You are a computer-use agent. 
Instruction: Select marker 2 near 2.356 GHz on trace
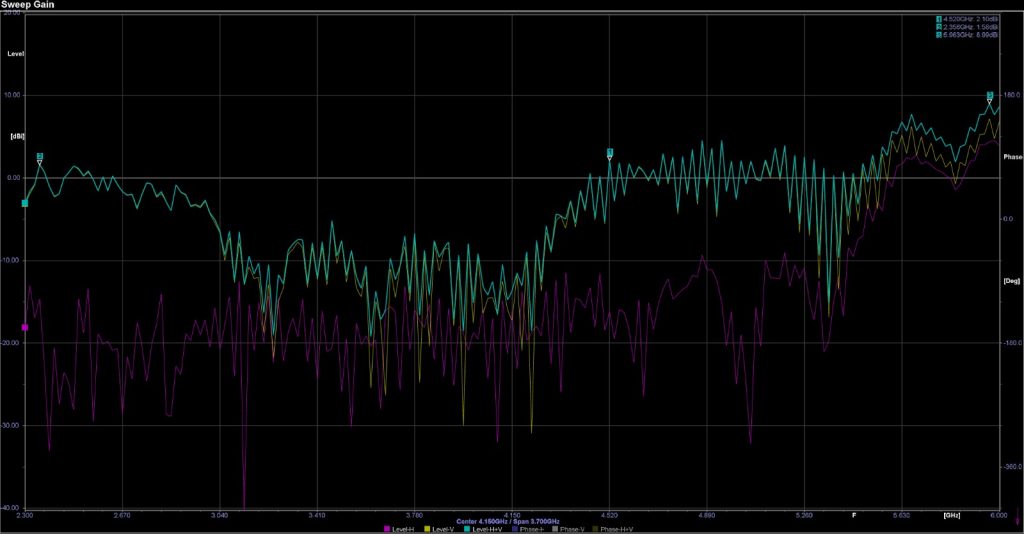pyautogui.click(x=40, y=157)
